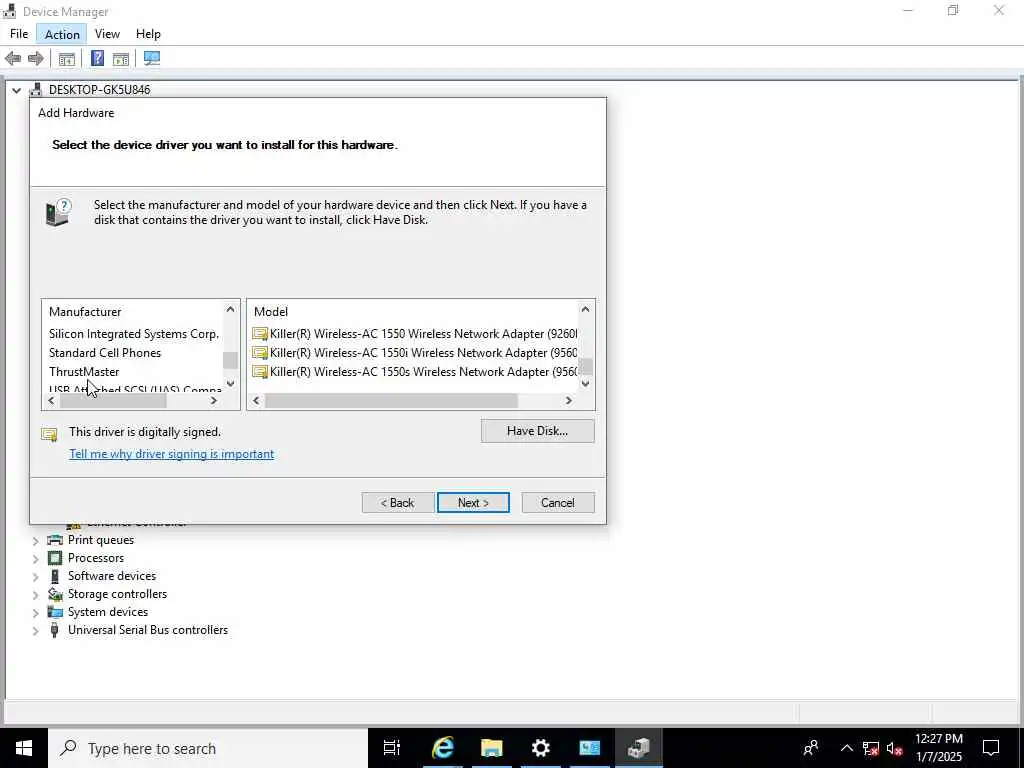Viewport: 1024px width, 768px height.
Task: Select Killer Wireless-AC 1550 adapter (9260) model
Action: pyautogui.click(x=415, y=334)
